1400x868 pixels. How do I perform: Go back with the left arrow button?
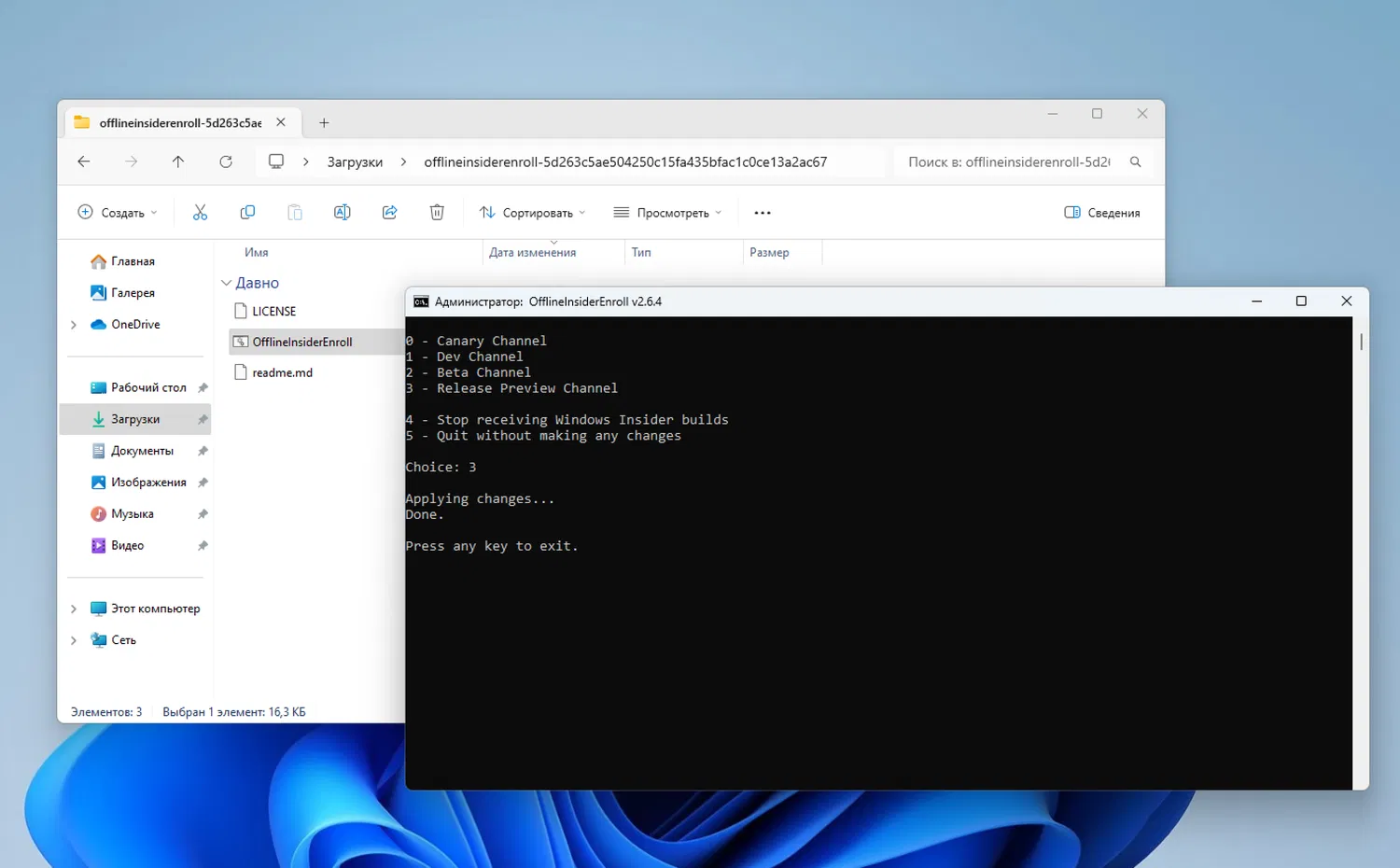coord(84,161)
